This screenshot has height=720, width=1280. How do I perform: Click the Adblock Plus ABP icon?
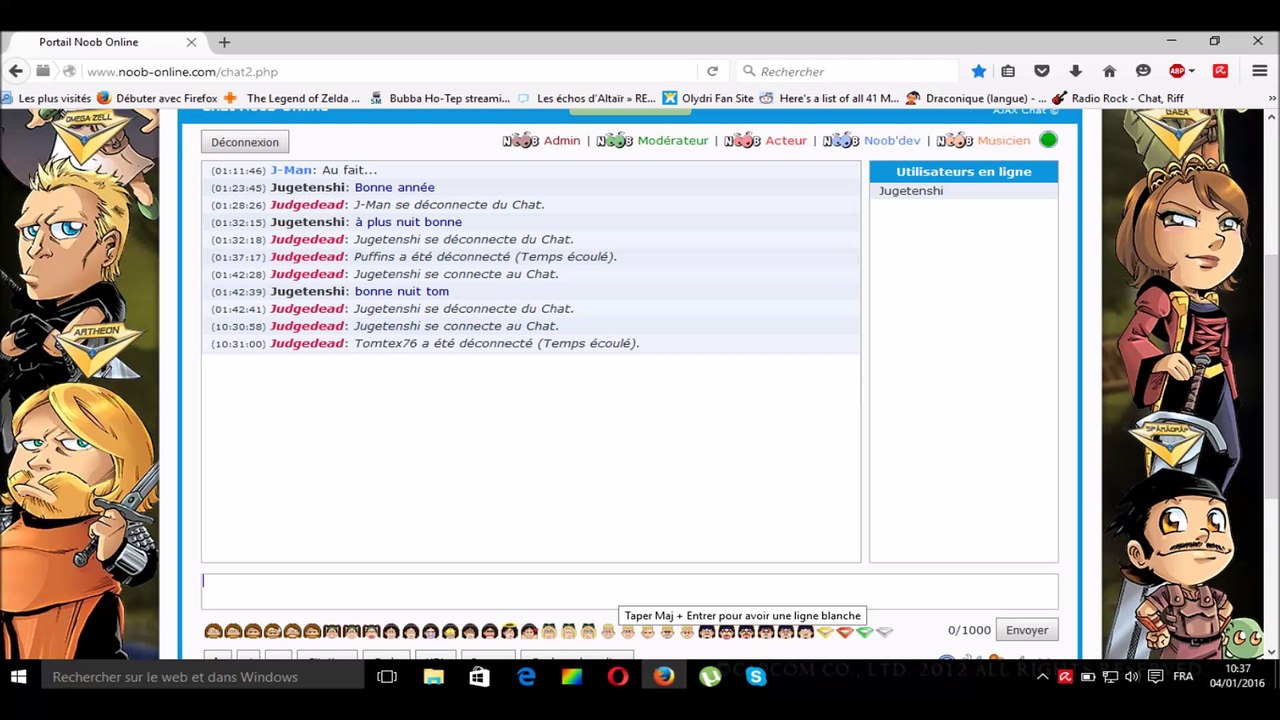(x=1177, y=71)
